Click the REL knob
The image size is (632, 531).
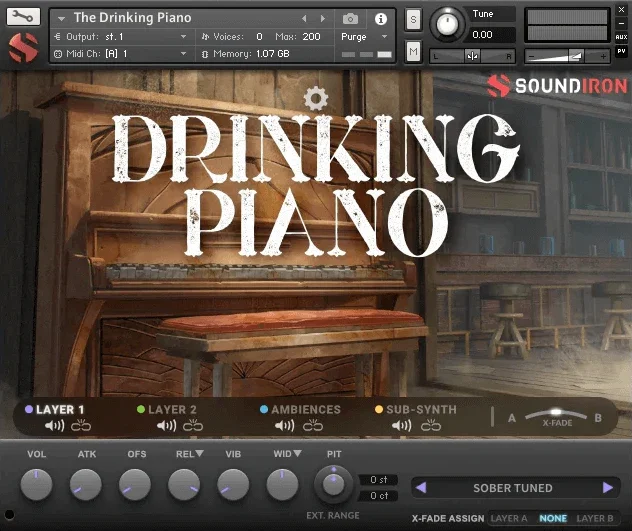coord(184,485)
